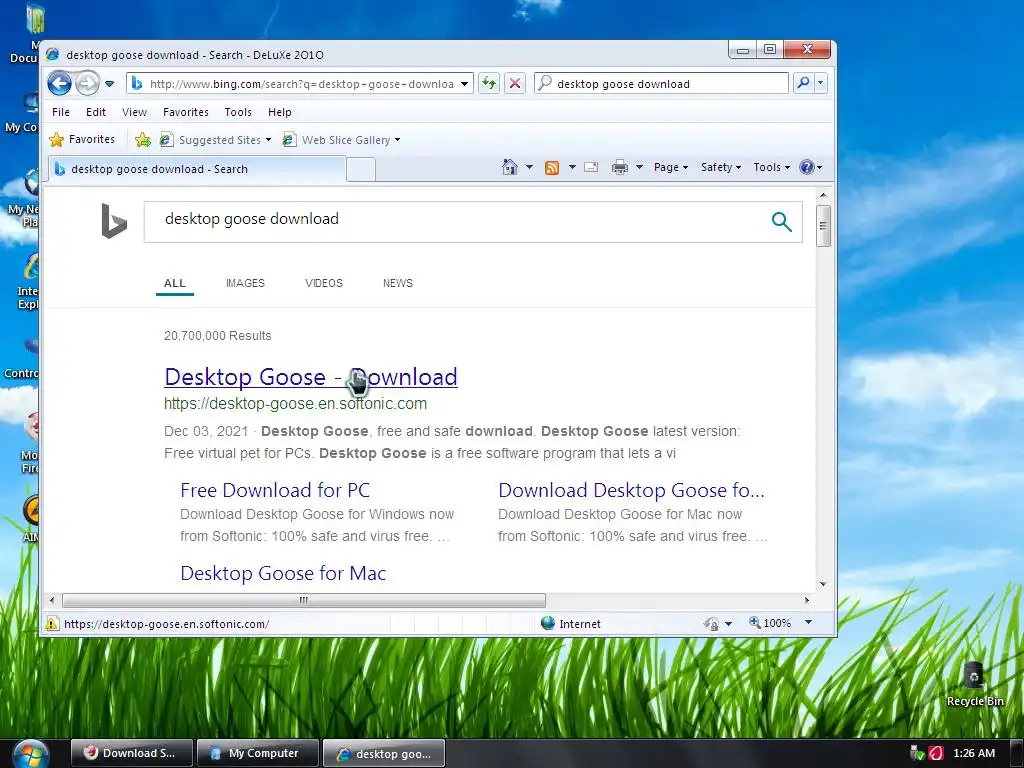Open the Tools command bar dropdown
The image size is (1024, 768).
(x=771, y=167)
